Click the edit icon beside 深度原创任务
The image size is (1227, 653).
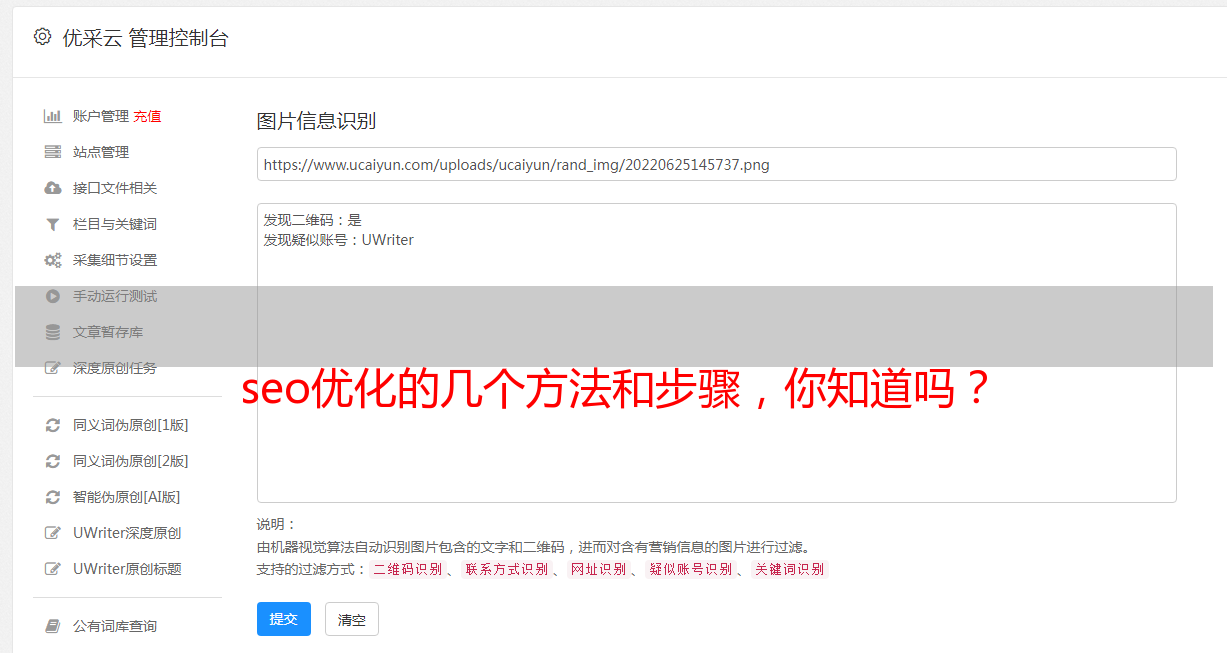tap(53, 368)
